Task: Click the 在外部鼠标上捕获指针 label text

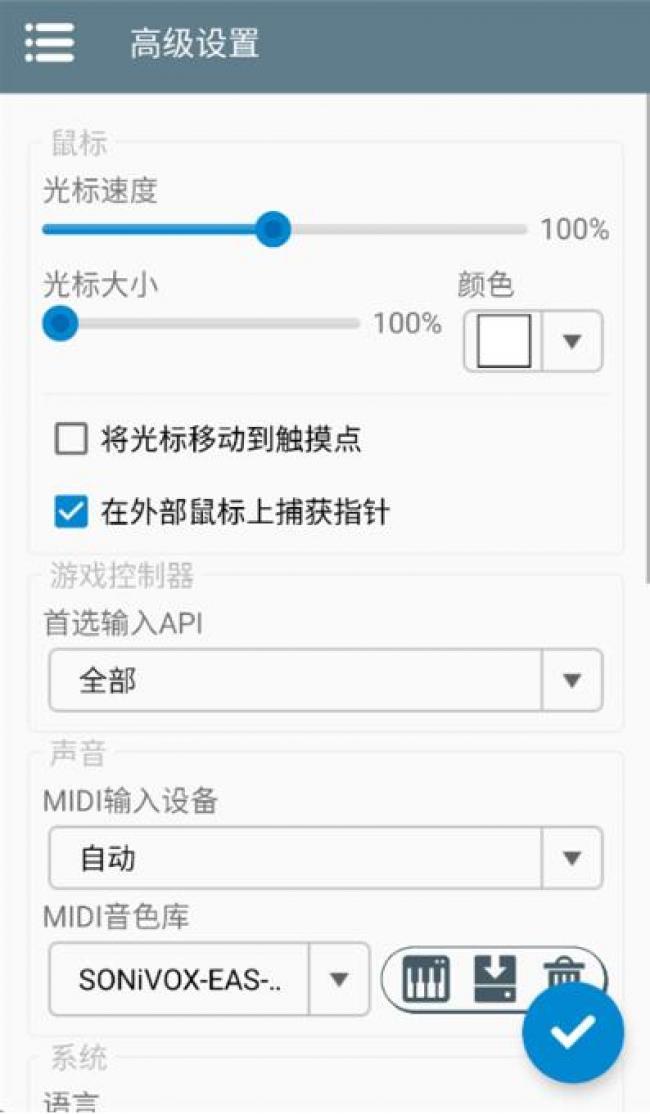Action: pyautogui.click(x=245, y=512)
